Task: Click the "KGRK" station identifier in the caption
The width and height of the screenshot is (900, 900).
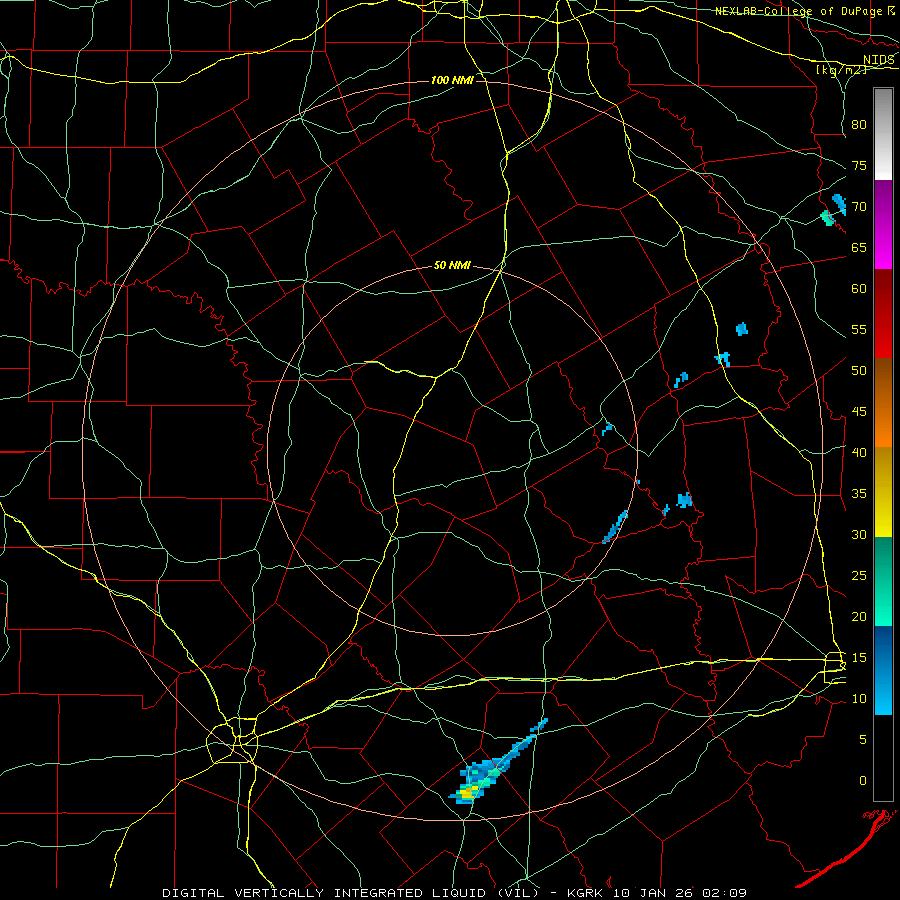Action: tap(585, 893)
